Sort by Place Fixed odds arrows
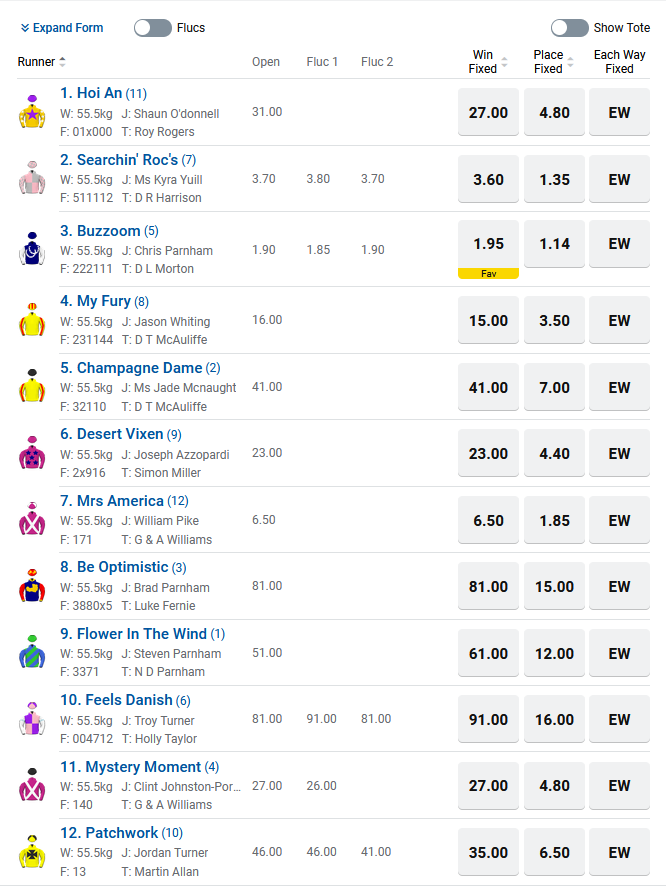 click(570, 62)
